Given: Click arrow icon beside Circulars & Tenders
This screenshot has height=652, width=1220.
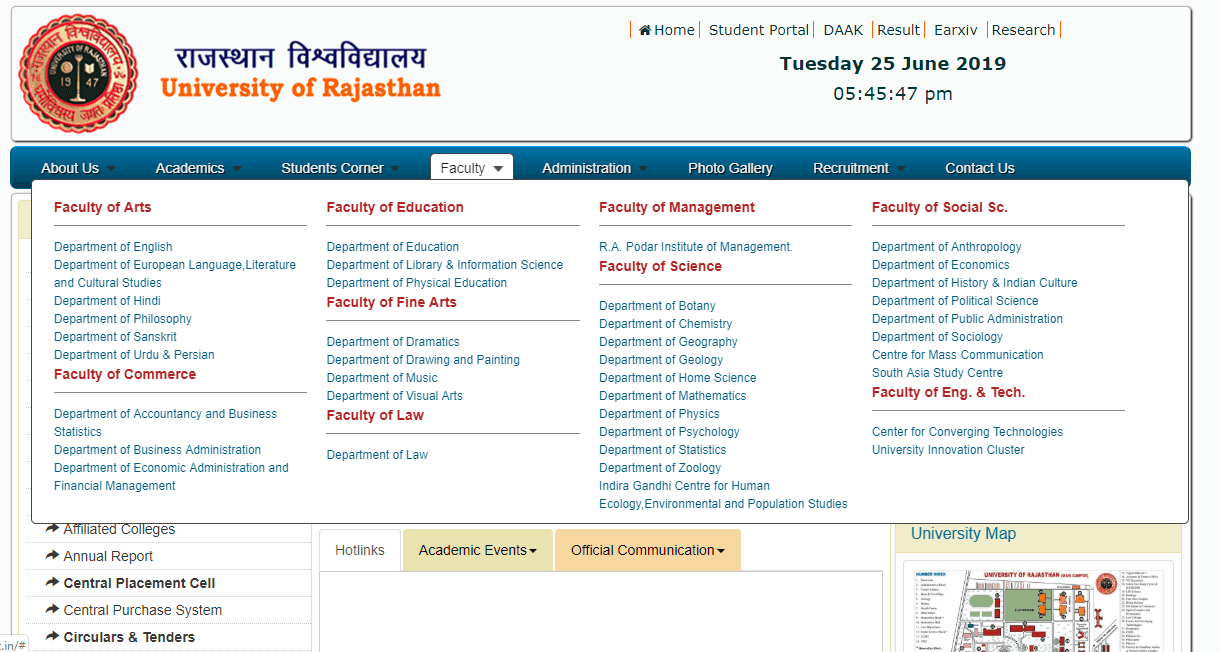Looking at the screenshot, I should coord(52,637).
